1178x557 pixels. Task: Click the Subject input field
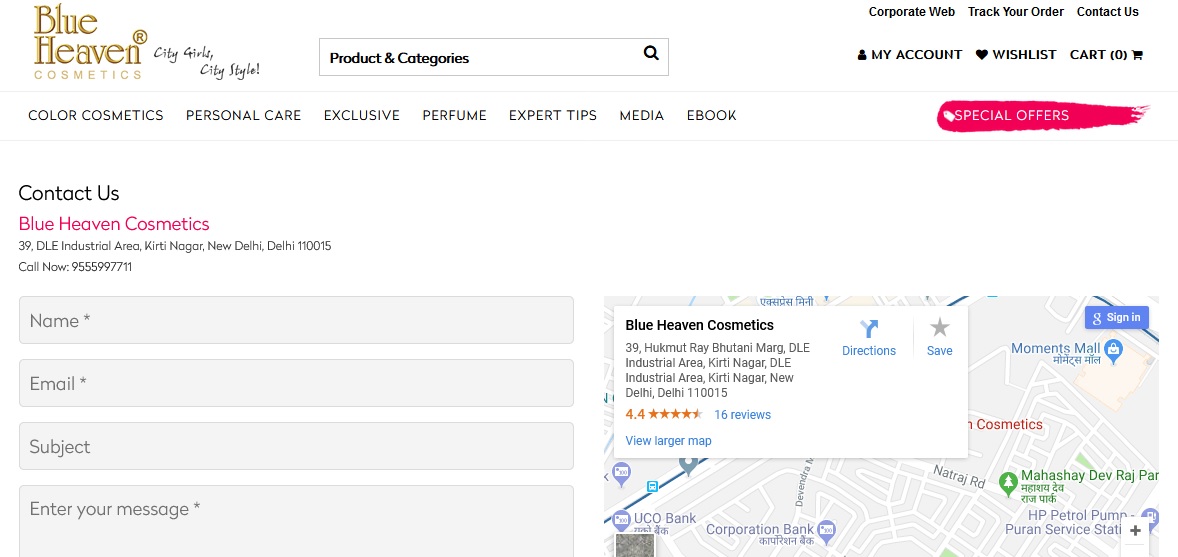(x=296, y=447)
